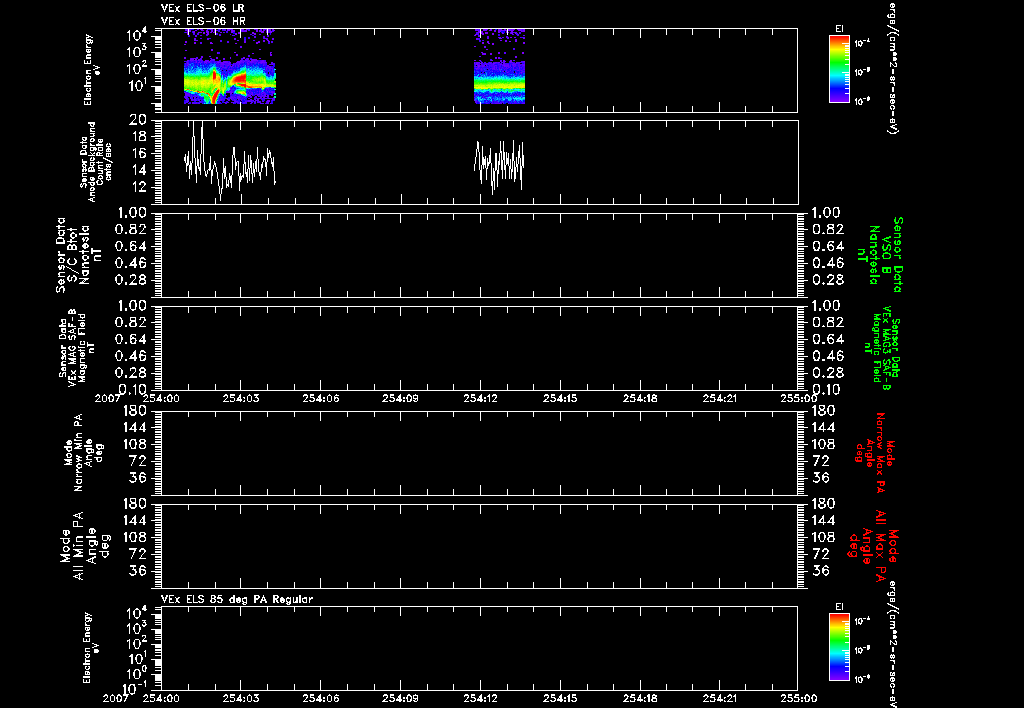Click the All Min PA Angle axis label

tap(84, 545)
